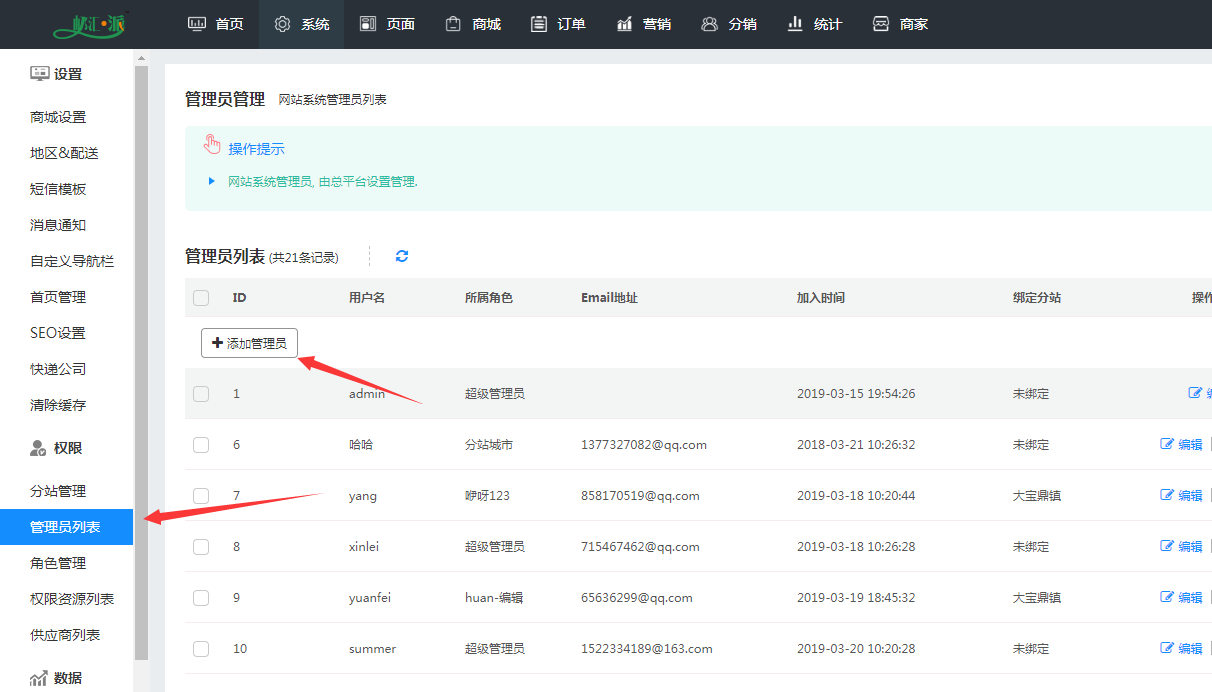Click the 添加管理员 button
Viewport: 1212px width, 692px height.
click(x=249, y=343)
